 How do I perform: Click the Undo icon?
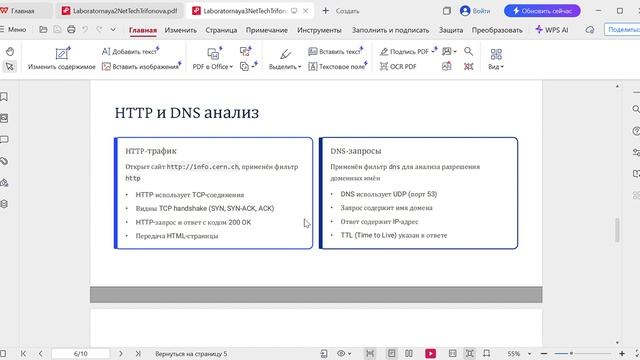(x=85, y=29)
